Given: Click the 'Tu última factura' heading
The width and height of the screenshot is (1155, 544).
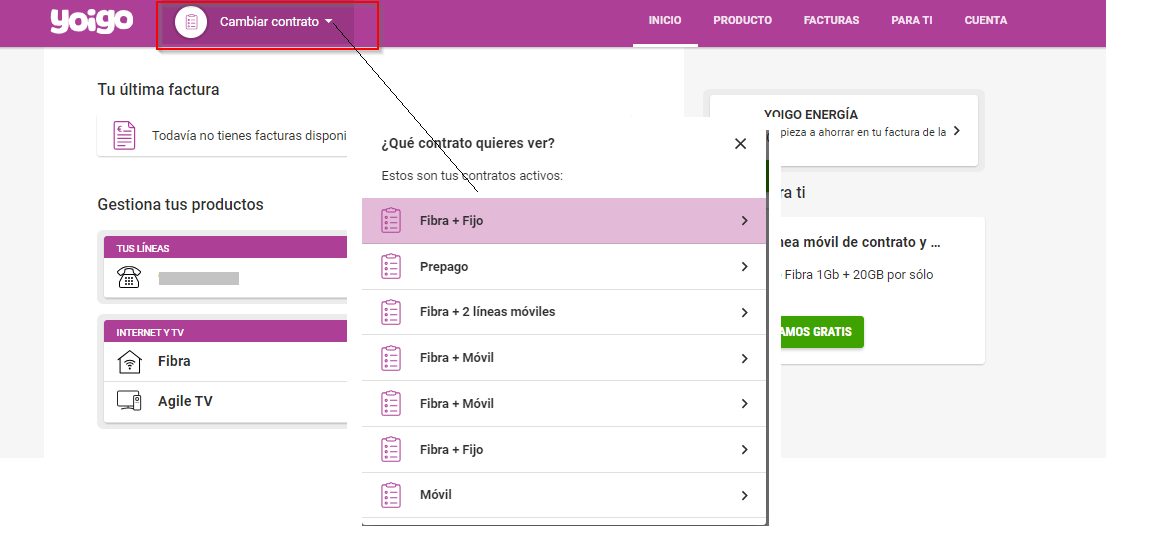Looking at the screenshot, I should 158,89.
